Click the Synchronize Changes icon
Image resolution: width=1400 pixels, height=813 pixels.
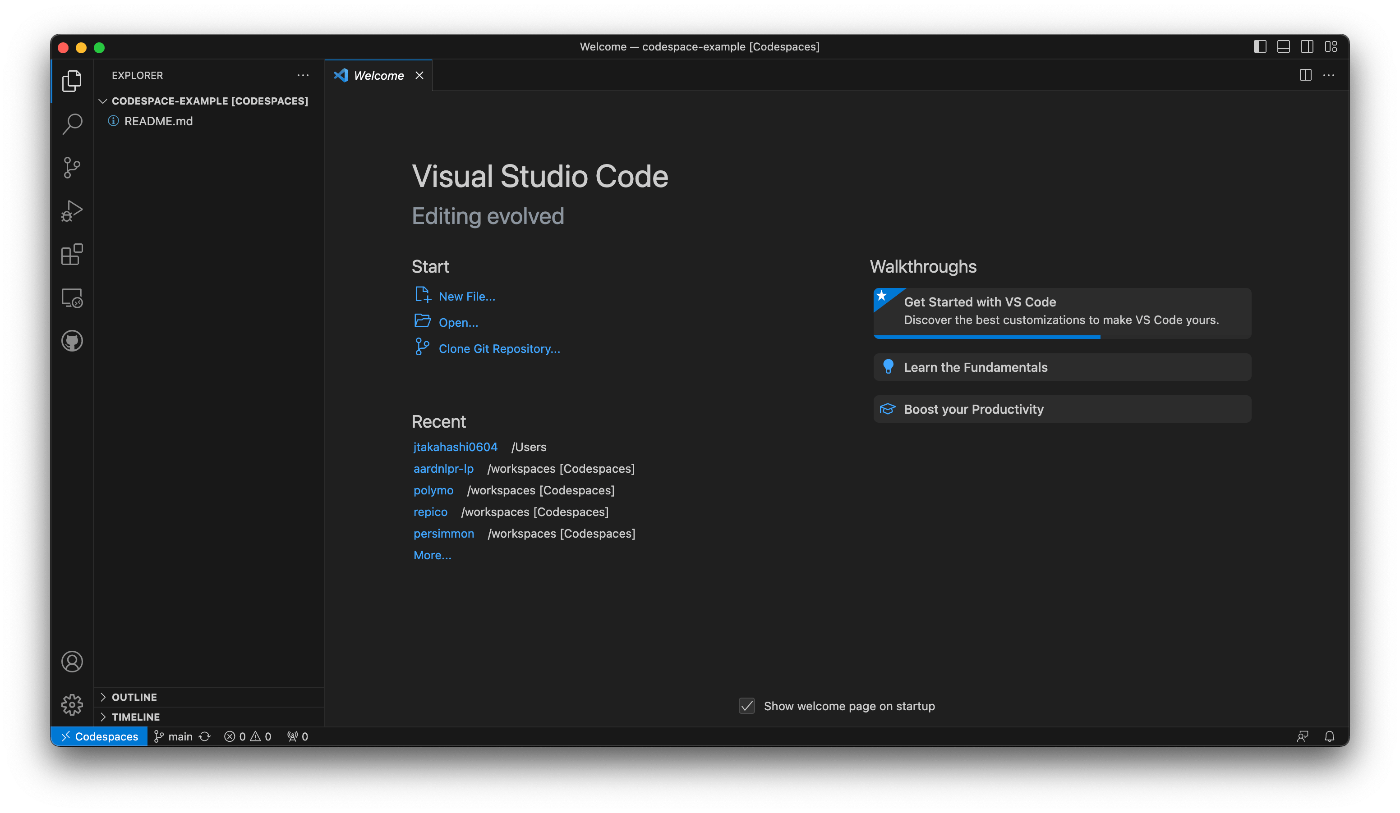[205, 737]
